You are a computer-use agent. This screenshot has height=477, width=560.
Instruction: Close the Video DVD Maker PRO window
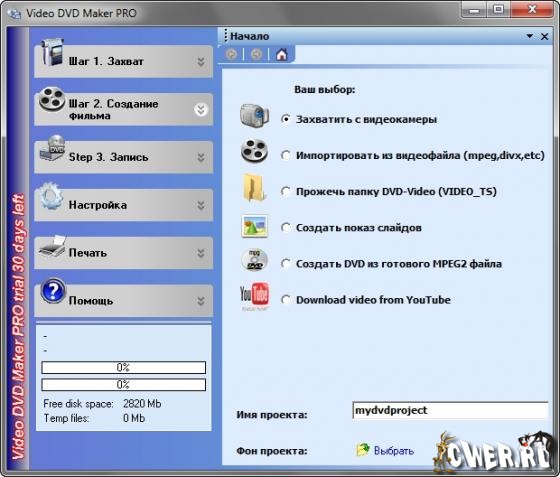coord(532,9)
